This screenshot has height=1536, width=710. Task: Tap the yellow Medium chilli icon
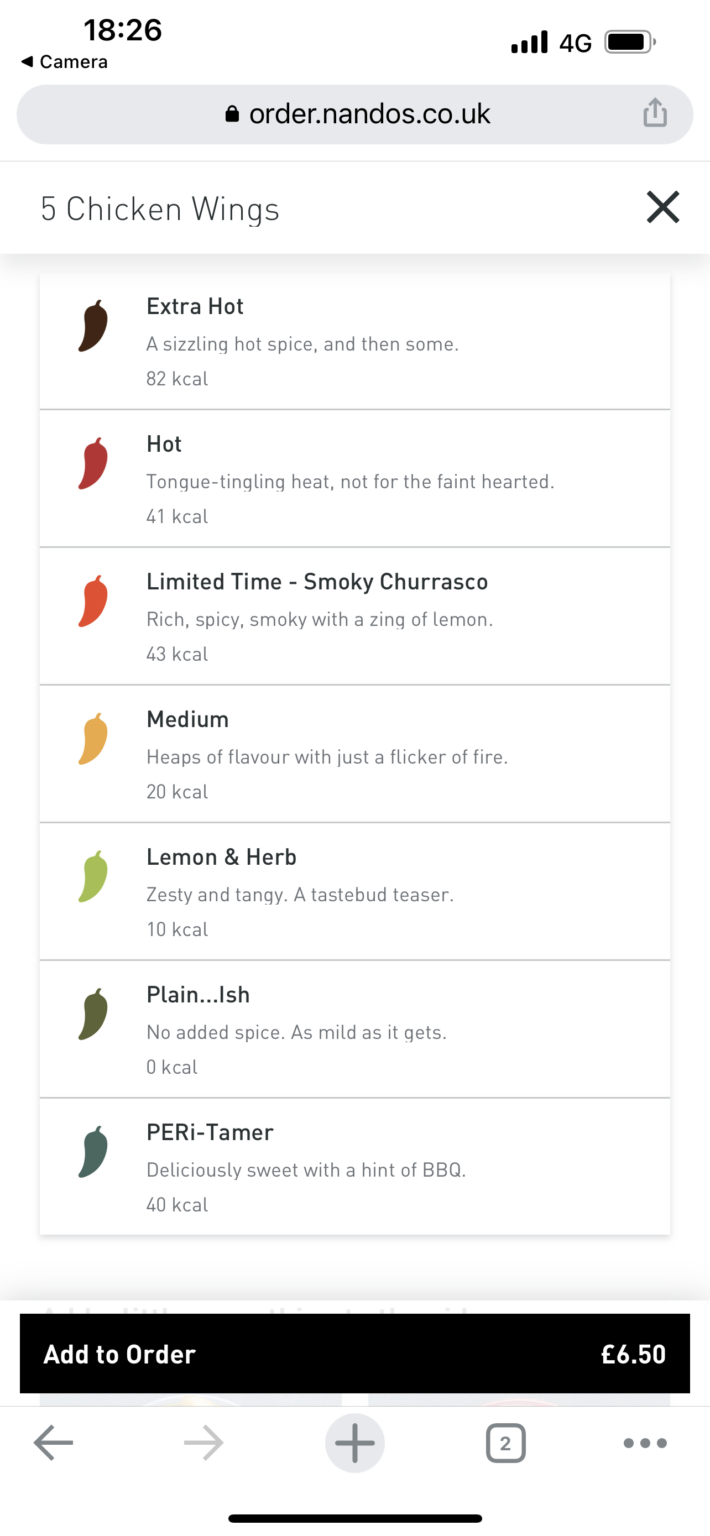click(x=93, y=740)
